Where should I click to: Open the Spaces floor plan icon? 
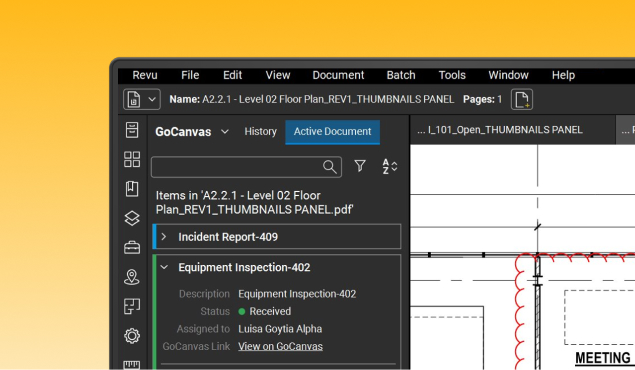pos(132,306)
